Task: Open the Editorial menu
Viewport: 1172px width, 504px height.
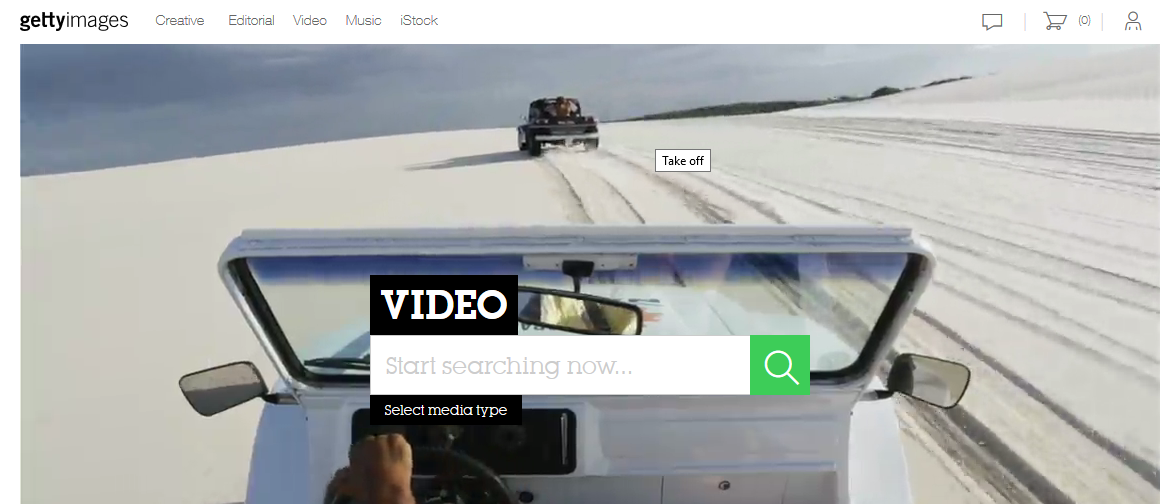Action: point(251,21)
